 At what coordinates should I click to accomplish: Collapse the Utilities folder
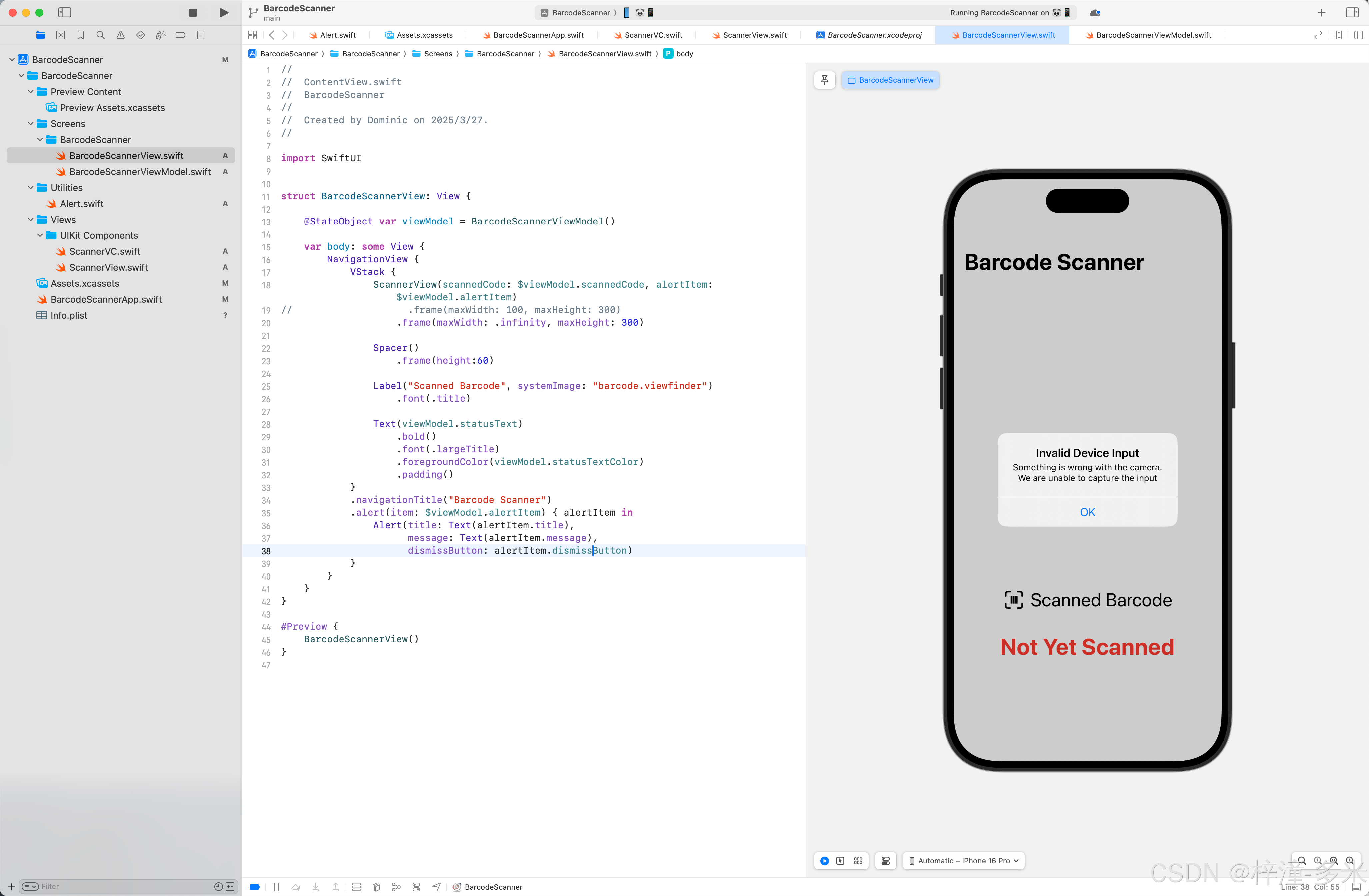pos(30,188)
